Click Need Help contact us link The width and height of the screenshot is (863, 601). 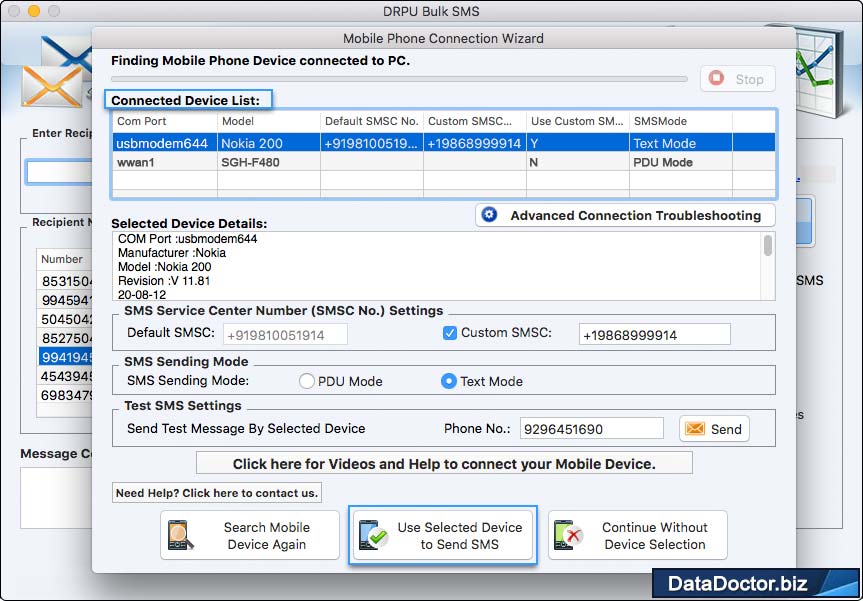217,493
